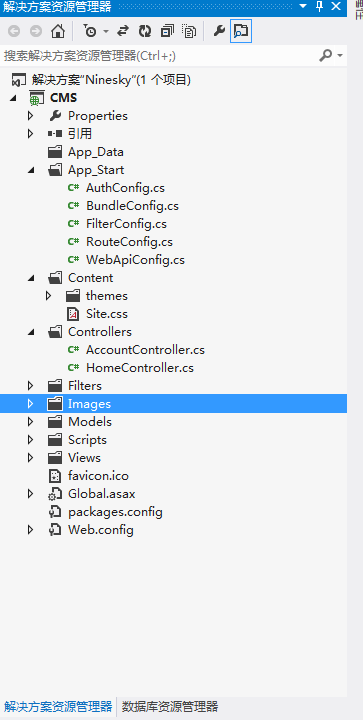This screenshot has height=720, width=363.
Task: Expand the Scripts folder
Action: [x=30, y=439]
